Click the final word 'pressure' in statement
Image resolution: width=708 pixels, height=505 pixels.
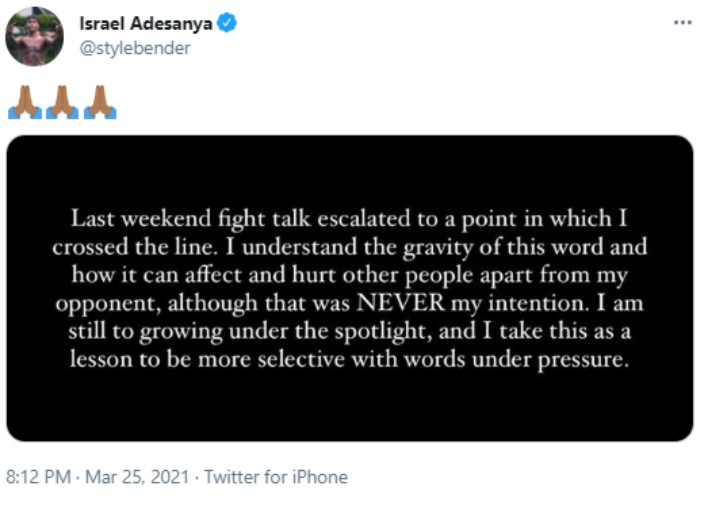(582, 361)
